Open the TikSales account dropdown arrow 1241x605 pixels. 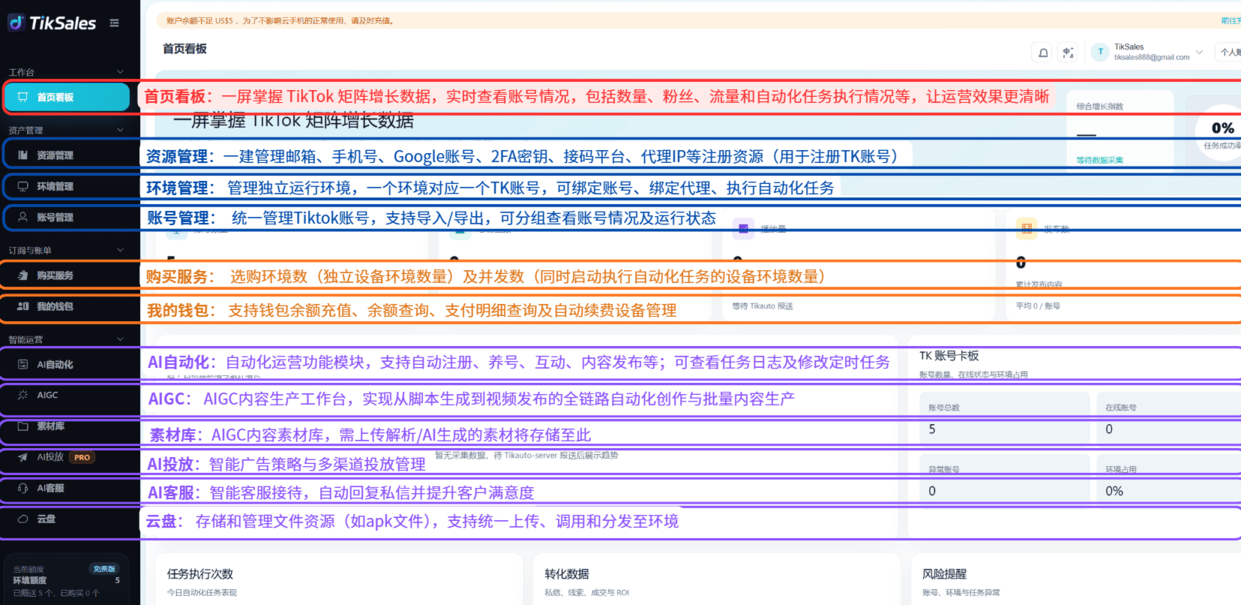[1199, 52]
